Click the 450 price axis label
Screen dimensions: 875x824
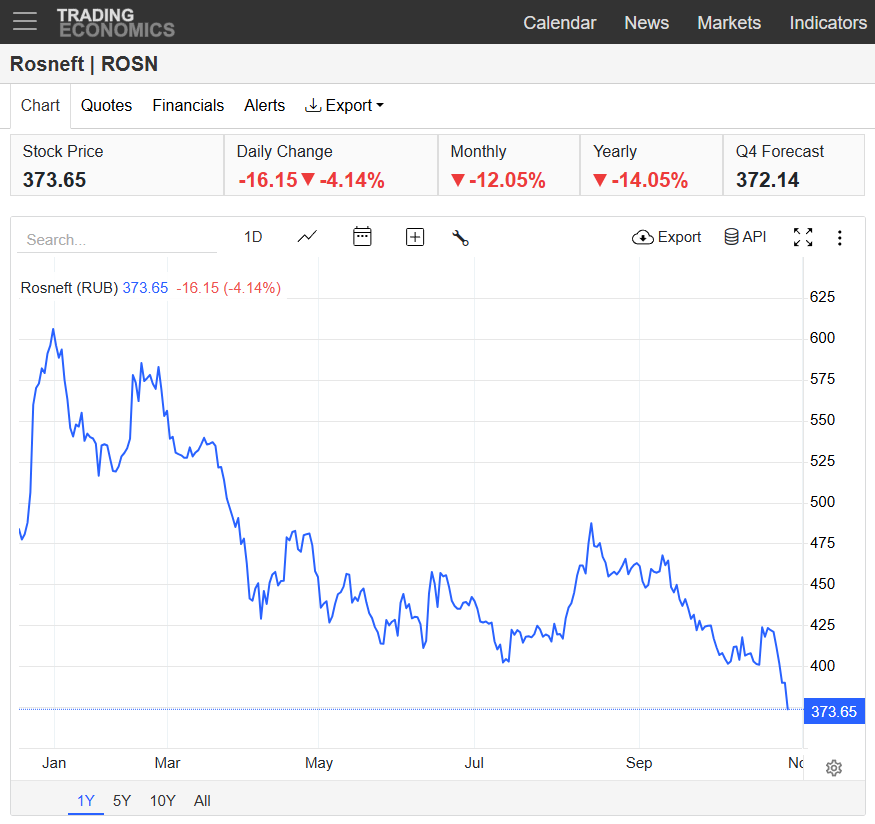[x=822, y=584]
